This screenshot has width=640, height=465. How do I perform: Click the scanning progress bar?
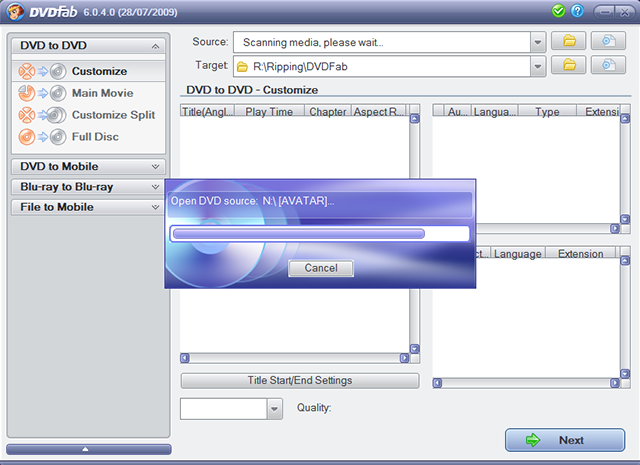(320, 234)
